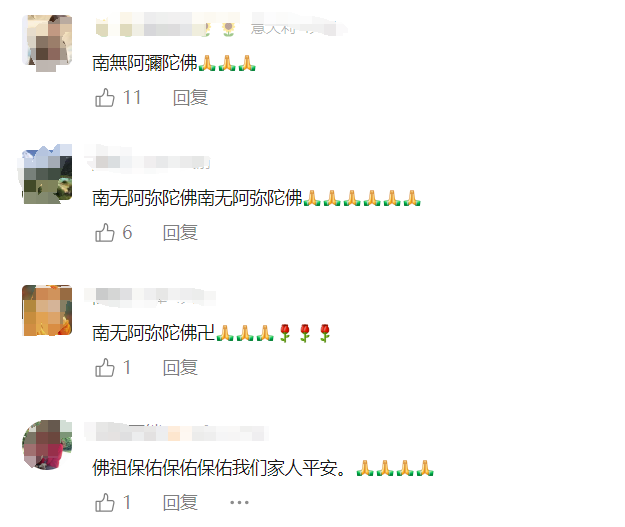Click the sunflower badge beside first username
The height and width of the screenshot is (527, 625).
coord(228,29)
